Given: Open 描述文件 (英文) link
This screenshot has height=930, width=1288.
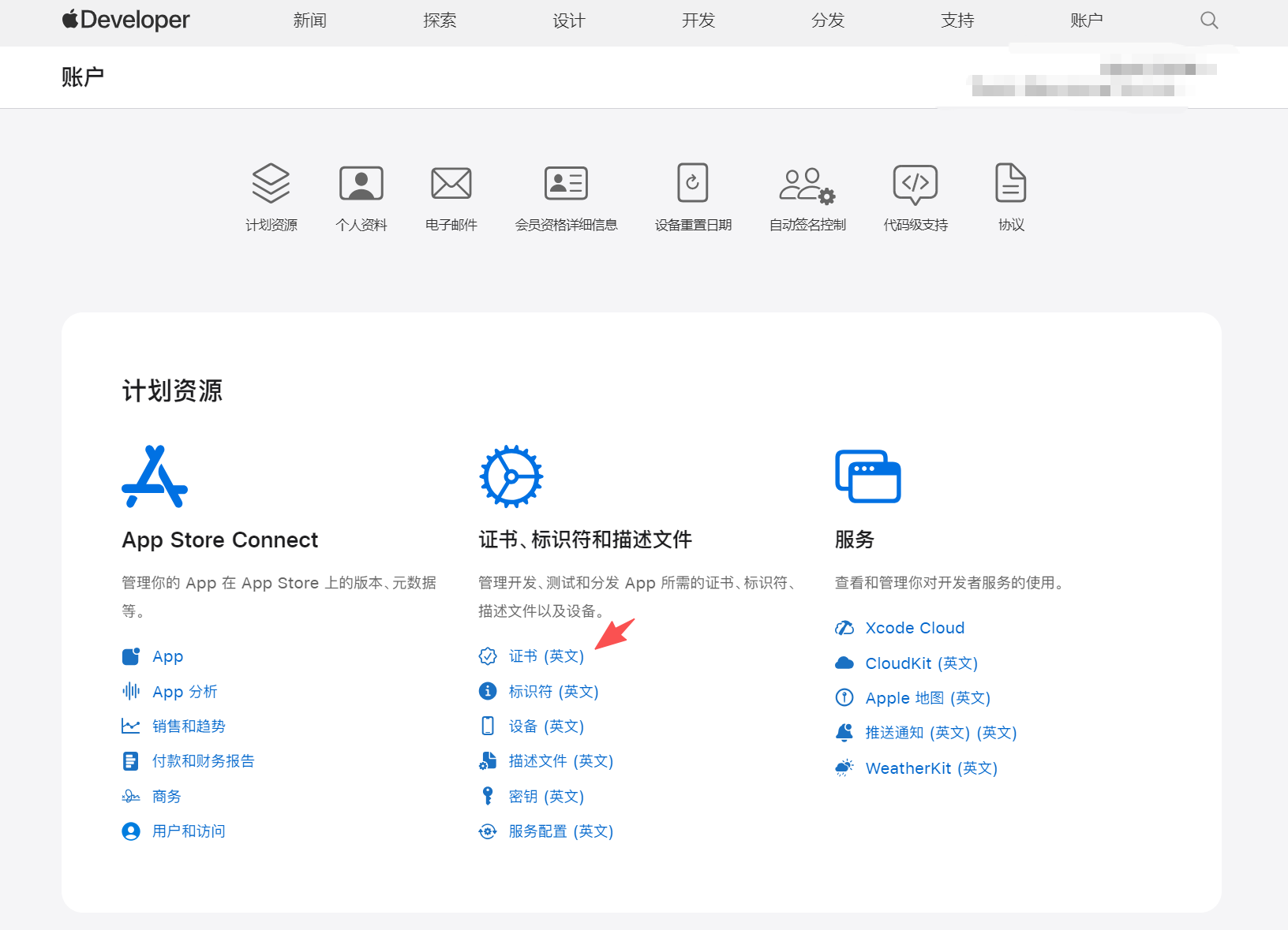Looking at the screenshot, I should click(x=561, y=761).
